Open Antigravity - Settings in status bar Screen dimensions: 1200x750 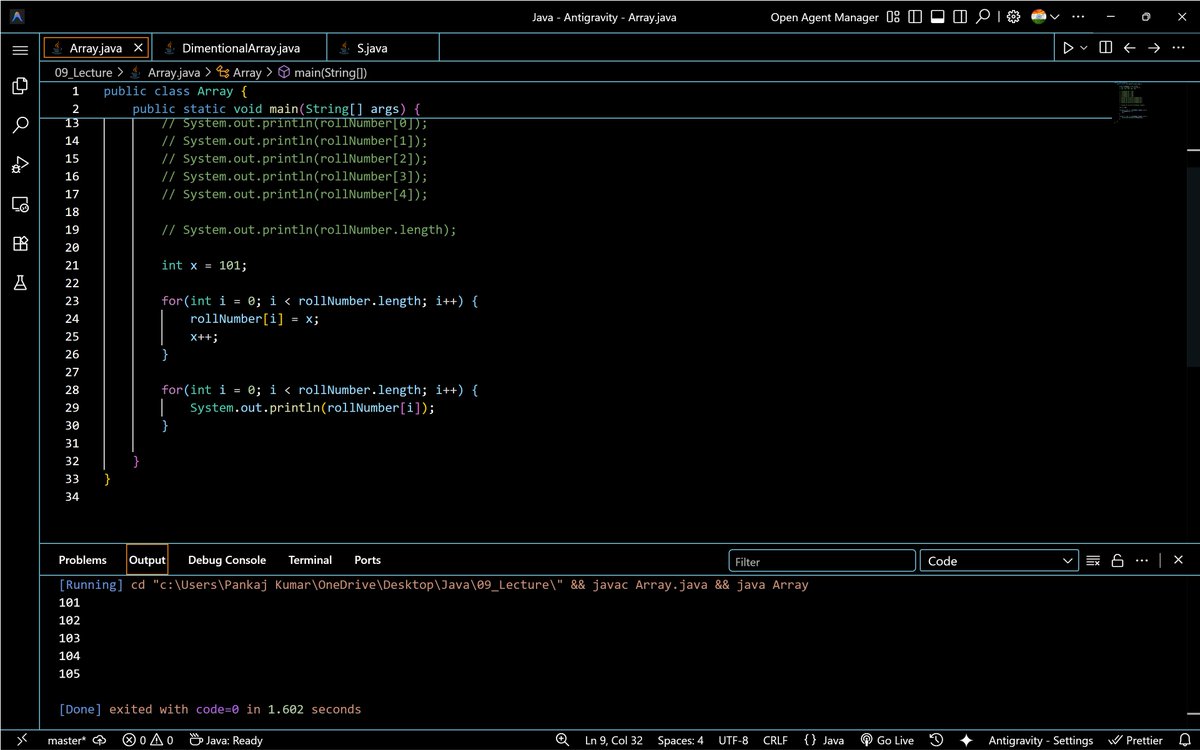click(1040, 740)
